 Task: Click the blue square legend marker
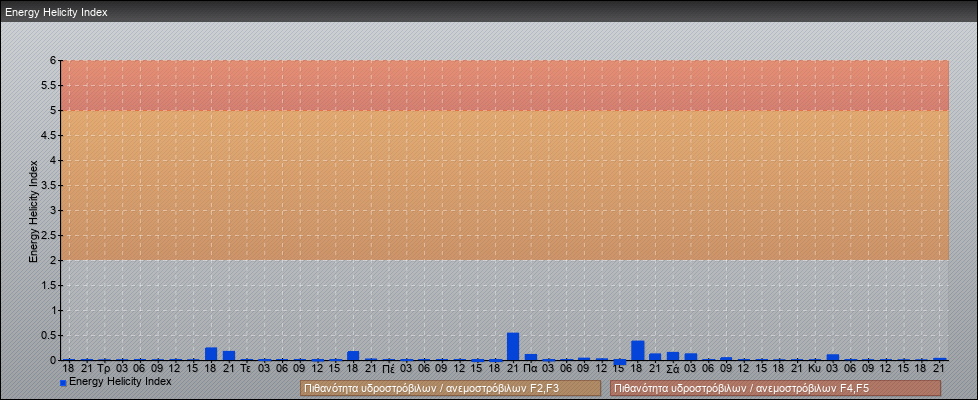63,383
